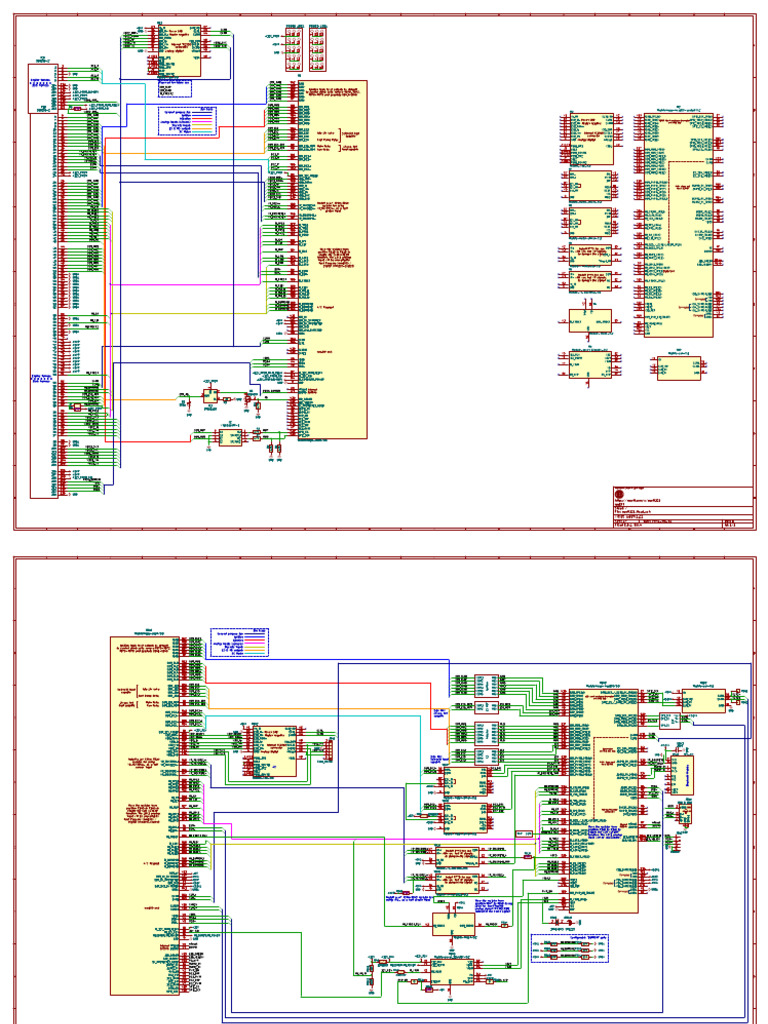
Task: Select the title block on the upper sheet
Action: click(683, 507)
